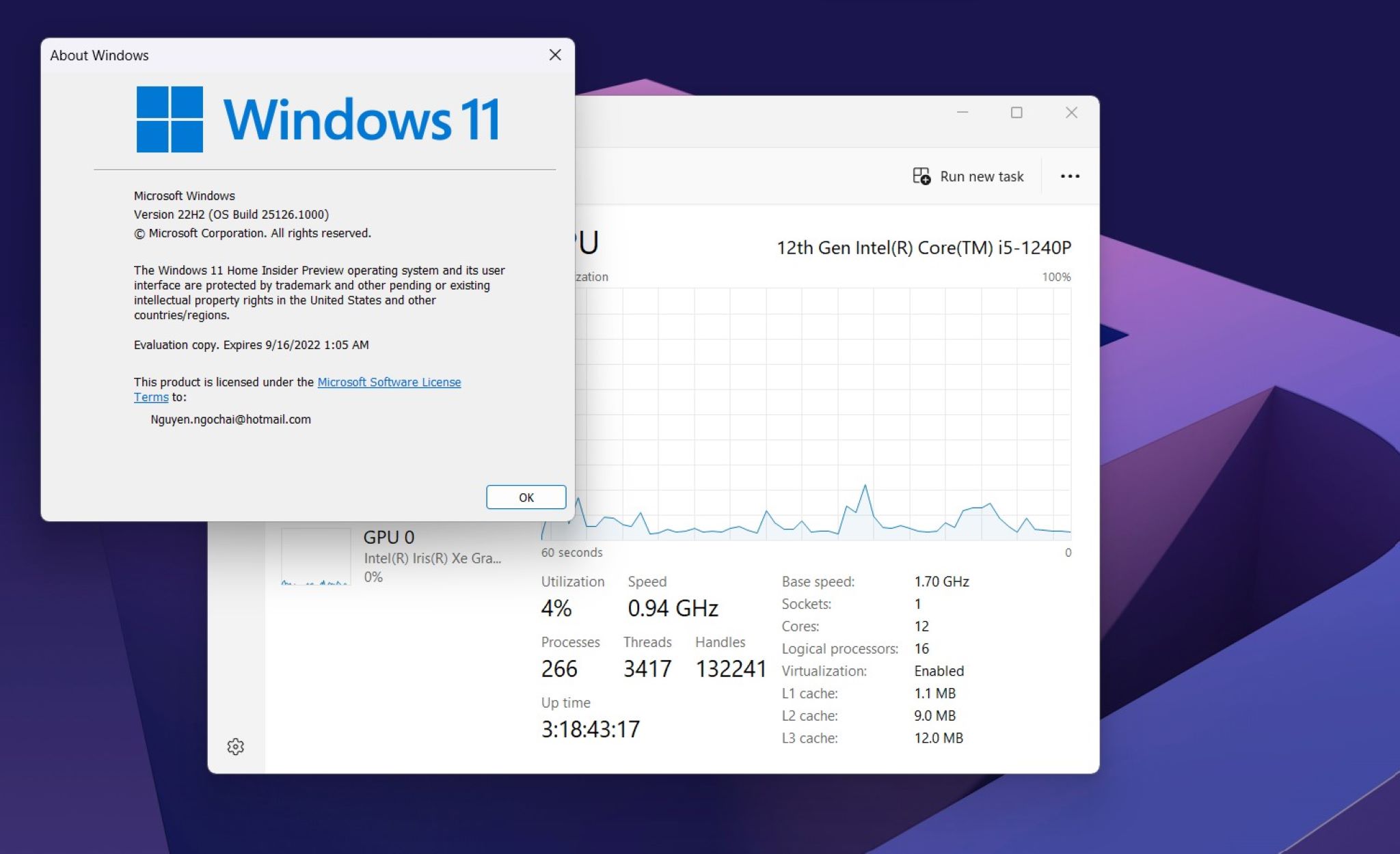Image resolution: width=1400 pixels, height=854 pixels.
Task: Select the licensed email address text
Action: 230,419
